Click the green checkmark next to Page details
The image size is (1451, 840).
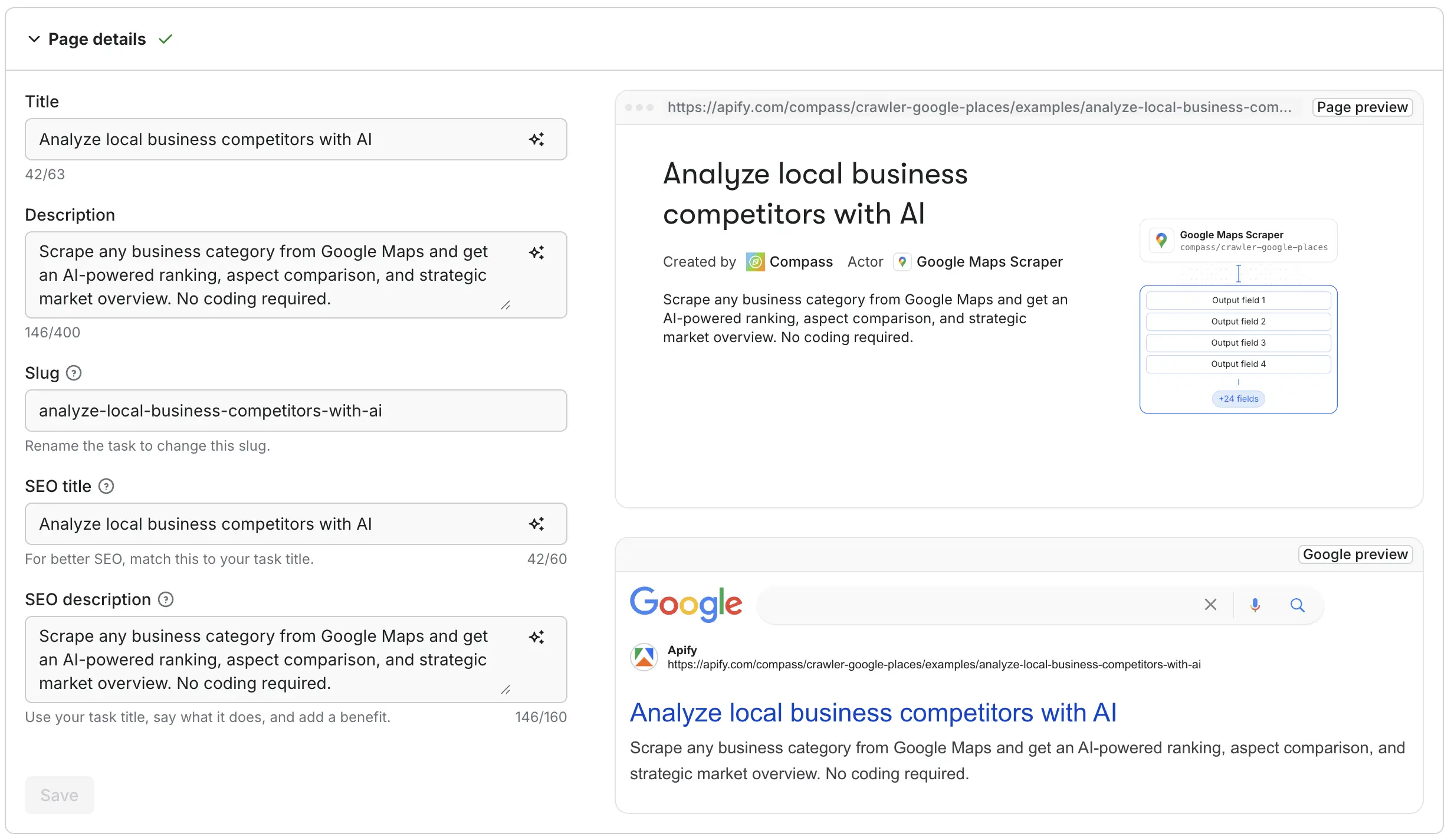166,39
